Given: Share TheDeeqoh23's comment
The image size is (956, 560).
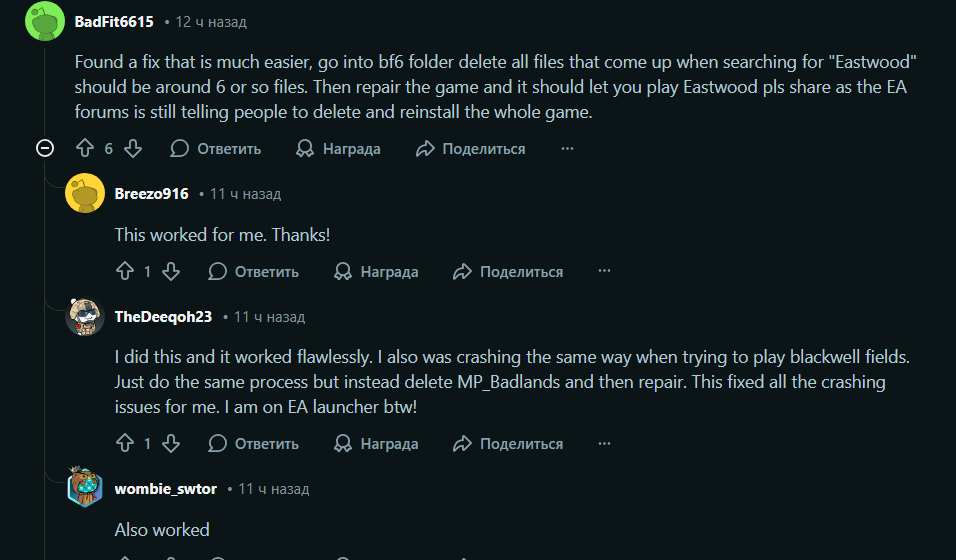Looking at the screenshot, I should (x=508, y=443).
